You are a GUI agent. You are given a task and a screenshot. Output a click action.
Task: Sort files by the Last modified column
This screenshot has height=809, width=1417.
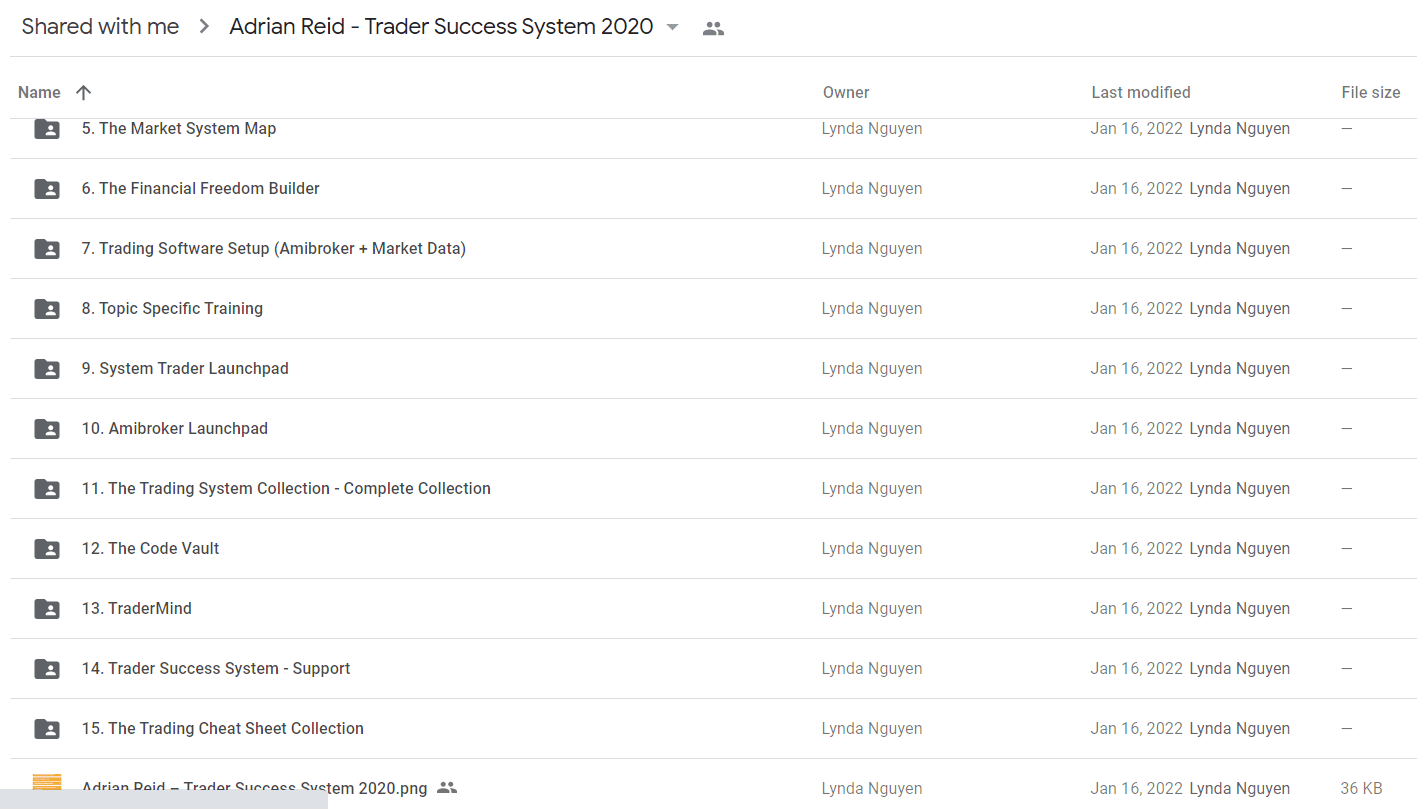[1141, 92]
